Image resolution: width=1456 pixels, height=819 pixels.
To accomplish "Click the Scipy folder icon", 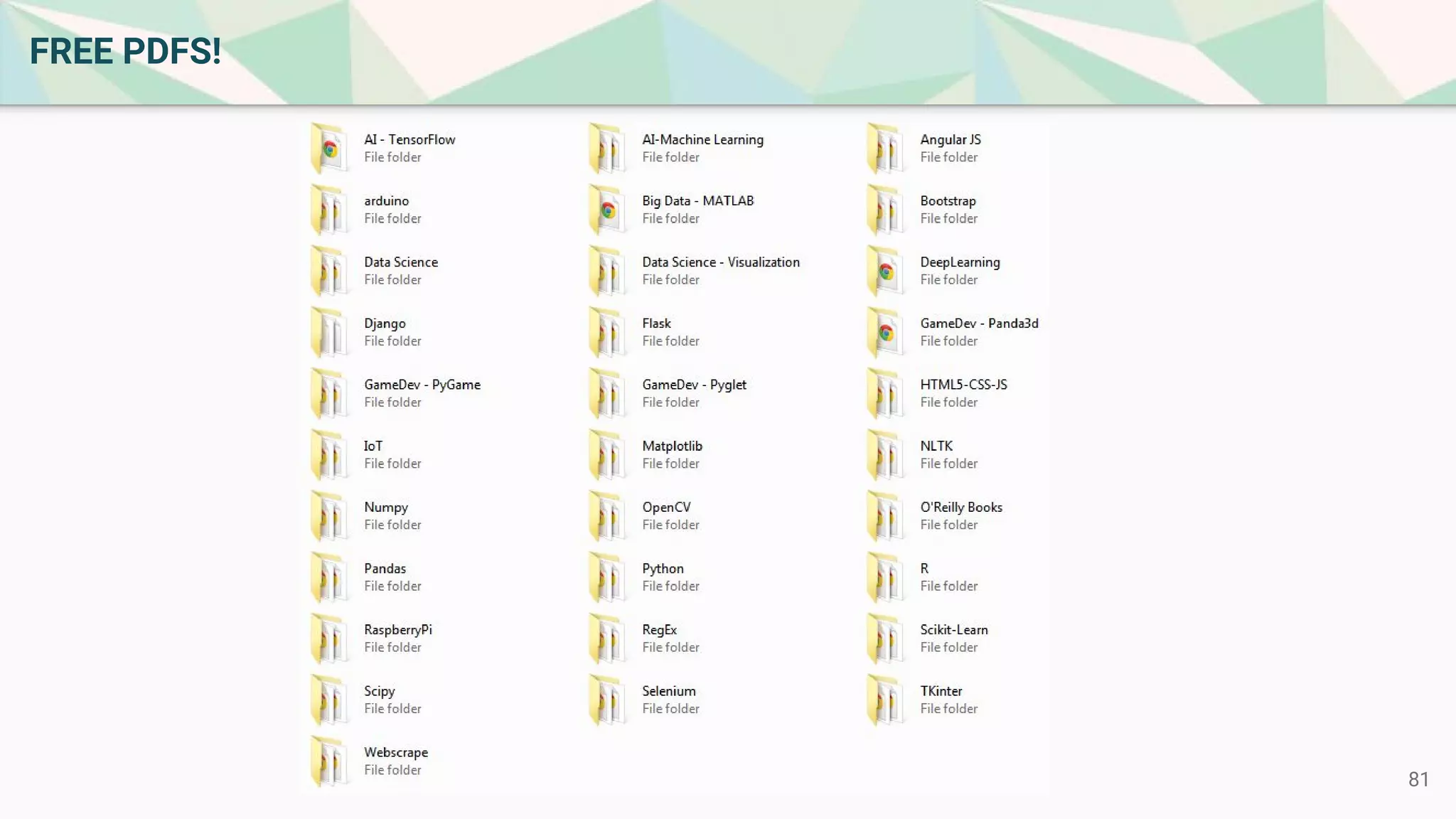I will (x=330, y=700).
